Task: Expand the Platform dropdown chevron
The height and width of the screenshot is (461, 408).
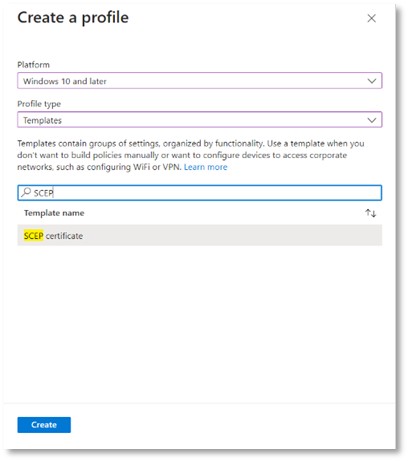Action: [372, 81]
